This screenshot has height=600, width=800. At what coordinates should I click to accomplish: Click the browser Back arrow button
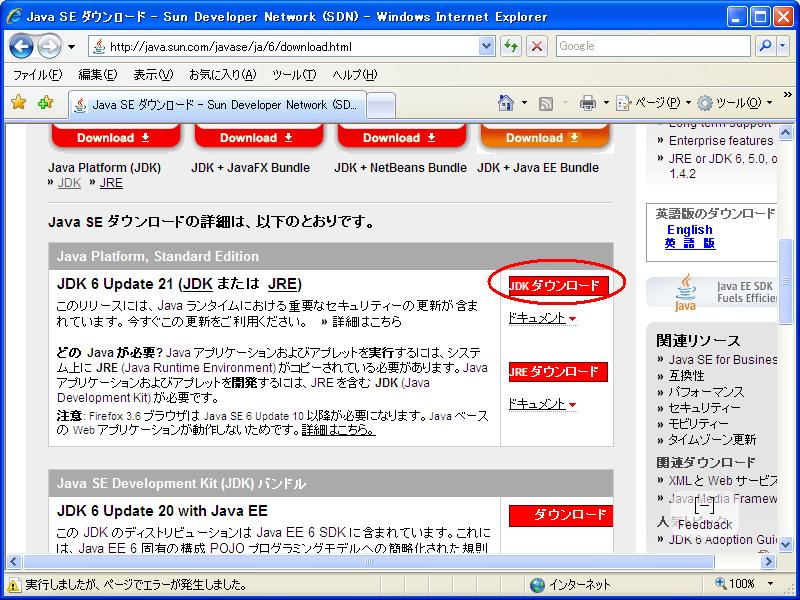21,47
